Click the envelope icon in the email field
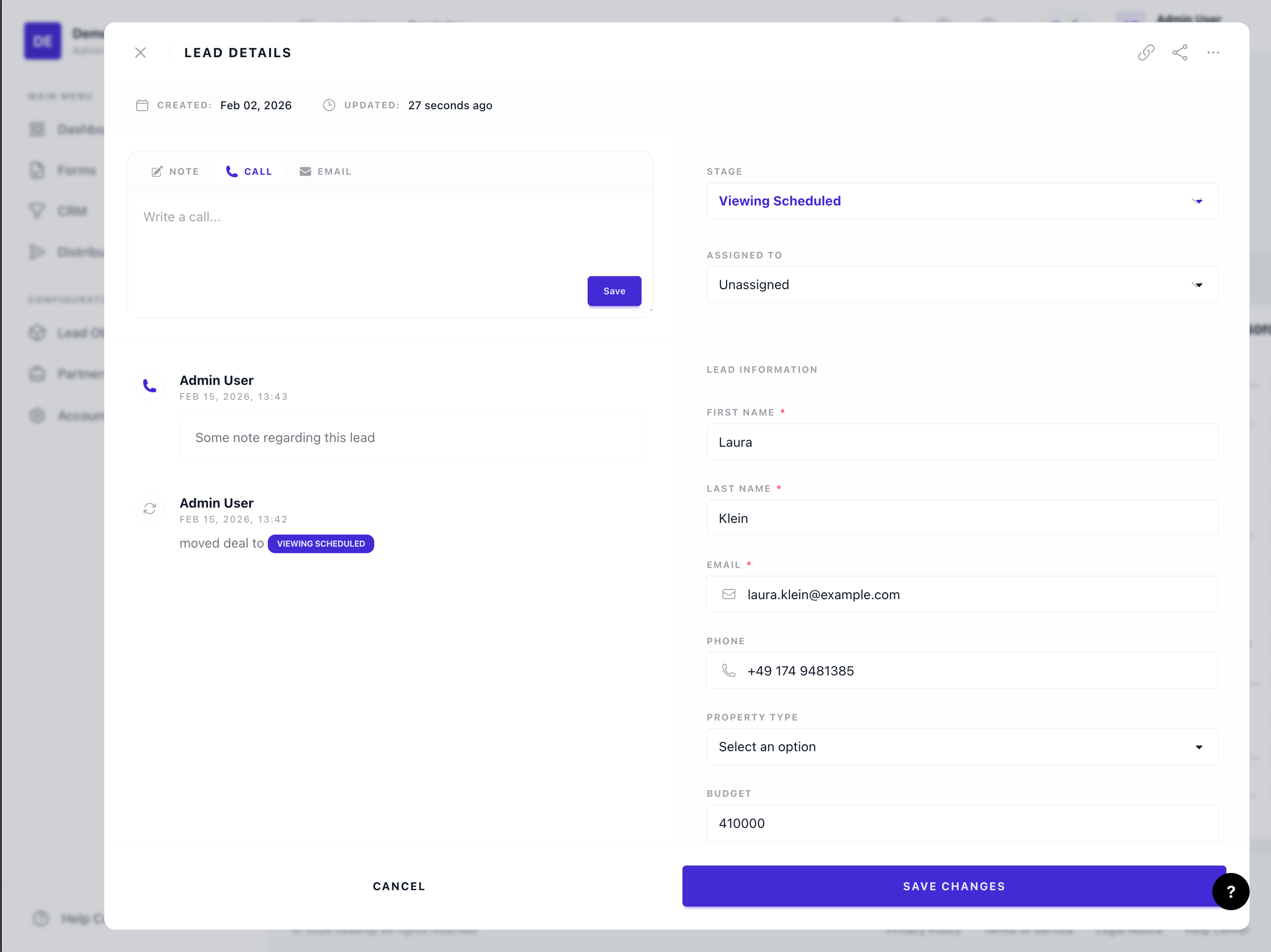This screenshot has width=1271, height=952. click(728, 595)
